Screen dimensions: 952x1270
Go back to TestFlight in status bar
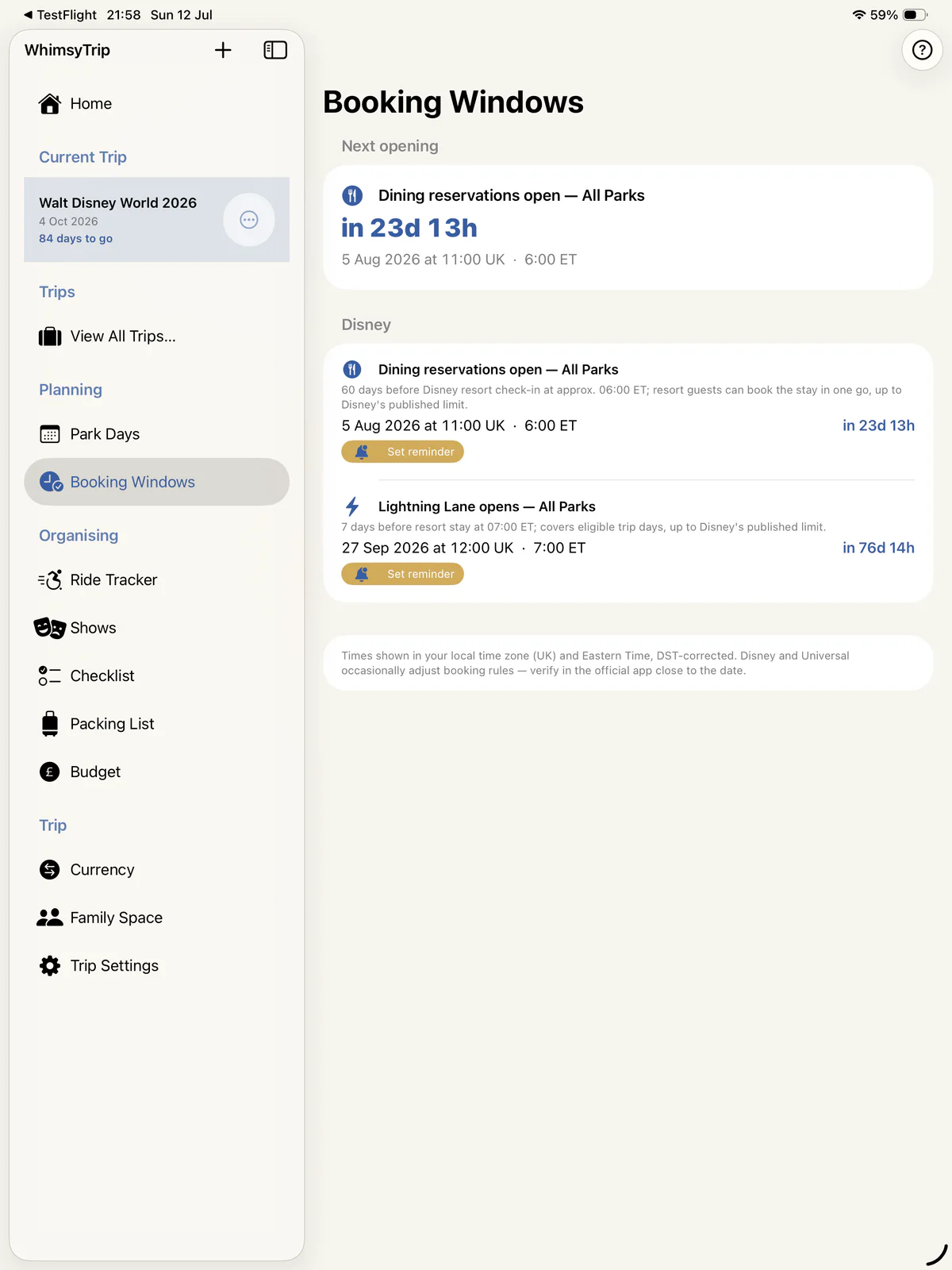(60, 15)
